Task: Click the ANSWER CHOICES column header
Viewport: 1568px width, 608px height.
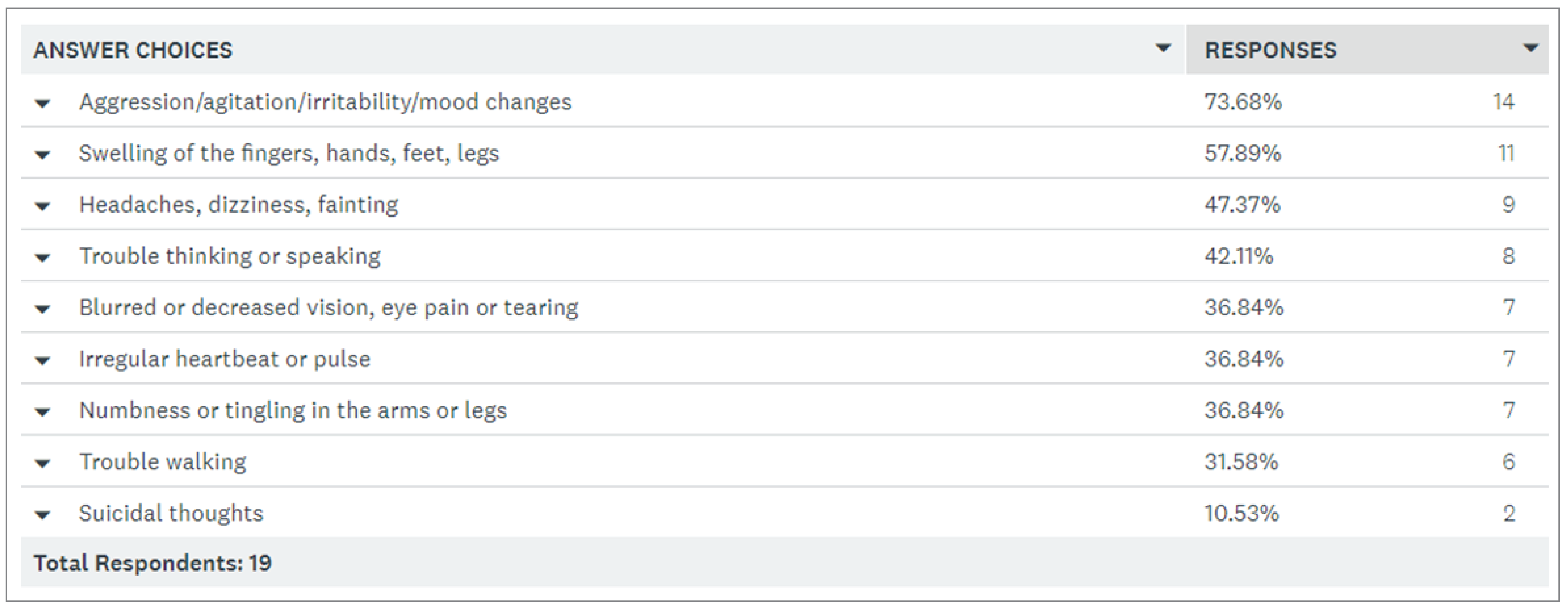Action: [x=133, y=50]
